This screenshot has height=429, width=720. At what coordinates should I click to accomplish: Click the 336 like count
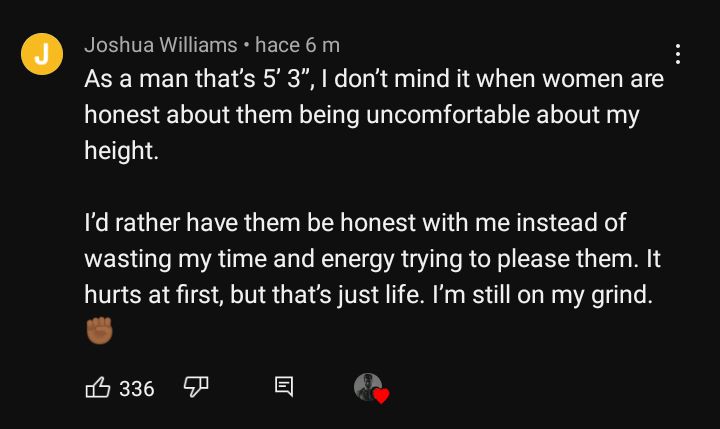click(x=137, y=389)
